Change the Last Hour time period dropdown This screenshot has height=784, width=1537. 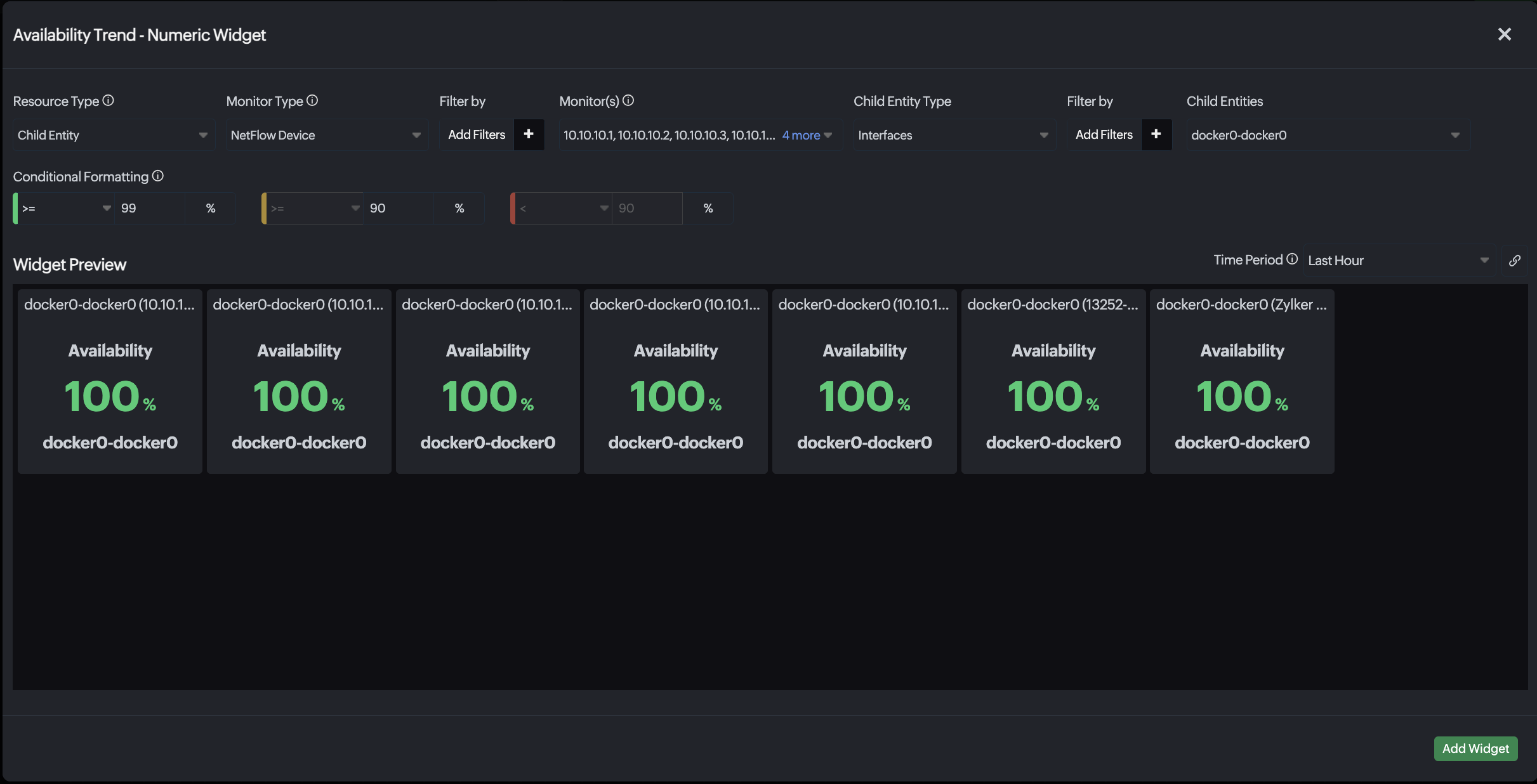(1399, 261)
